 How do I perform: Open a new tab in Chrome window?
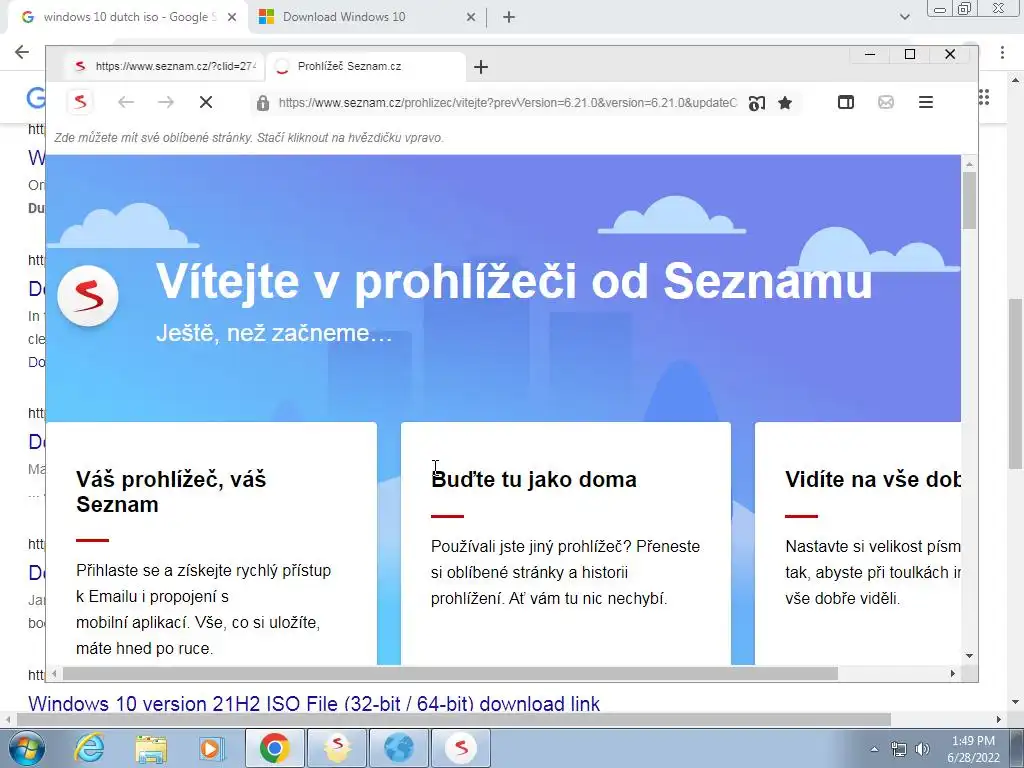pos(509,18)
